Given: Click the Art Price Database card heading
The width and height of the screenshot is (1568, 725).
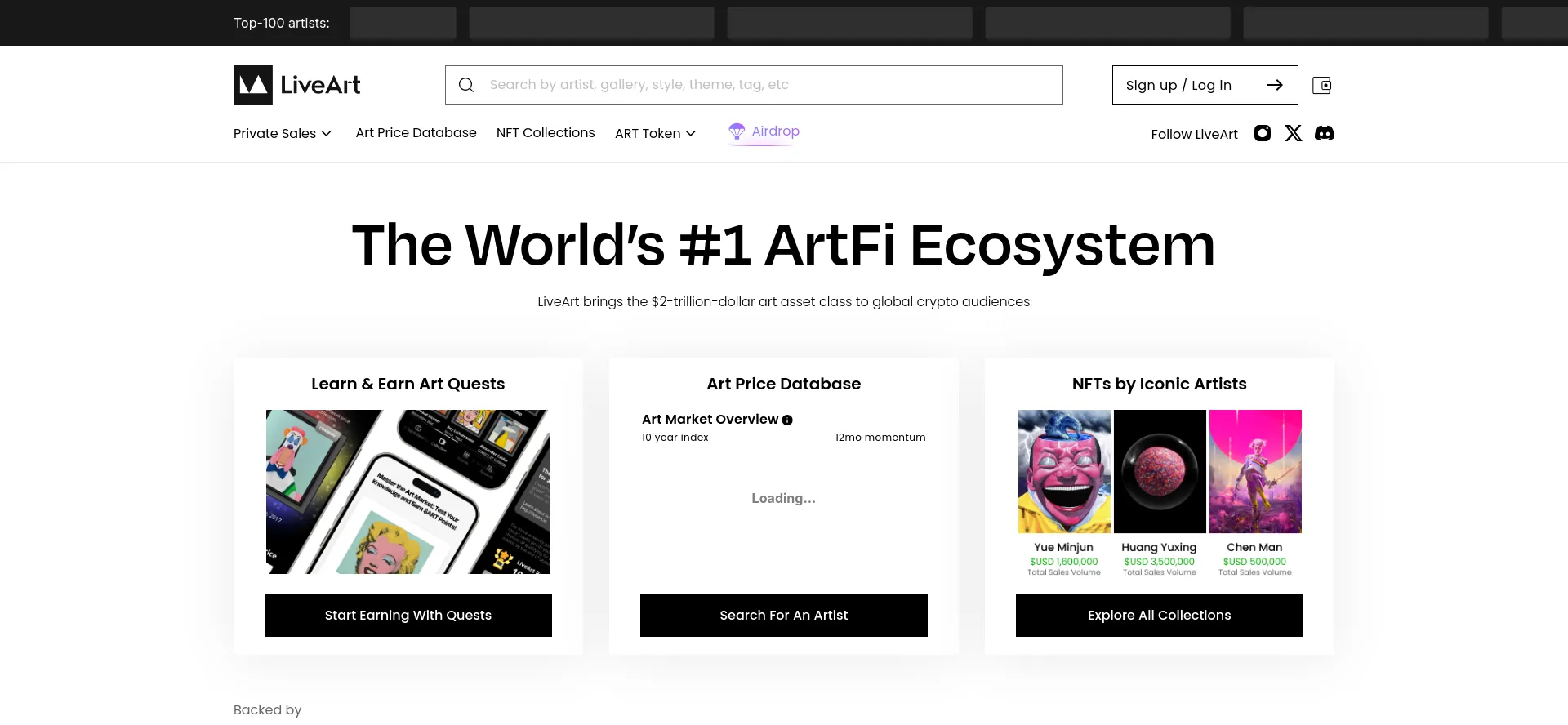Looking at the screenshot, I should 784,384.
